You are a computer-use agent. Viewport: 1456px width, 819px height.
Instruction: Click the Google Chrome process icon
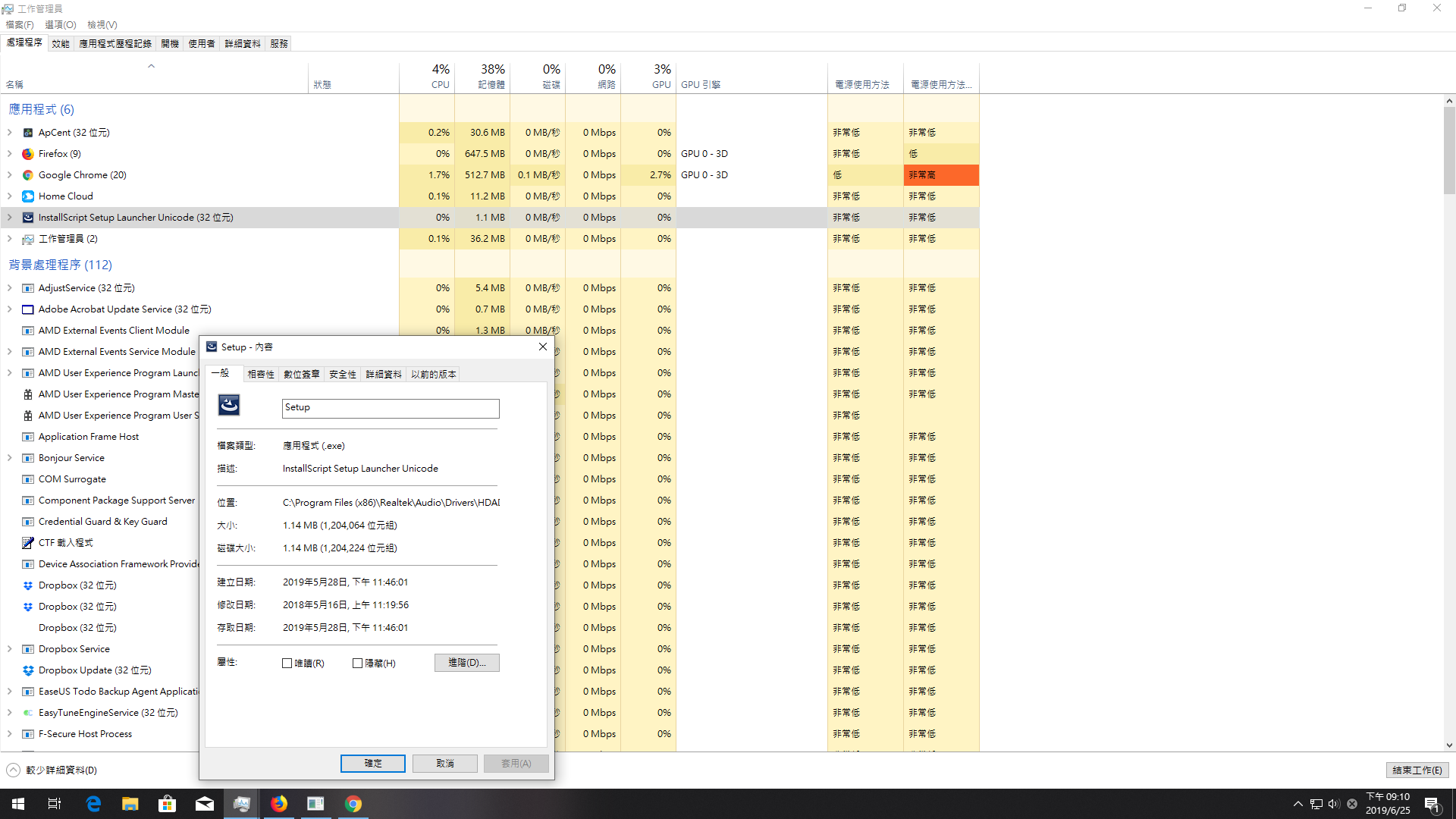pos(28,175)
